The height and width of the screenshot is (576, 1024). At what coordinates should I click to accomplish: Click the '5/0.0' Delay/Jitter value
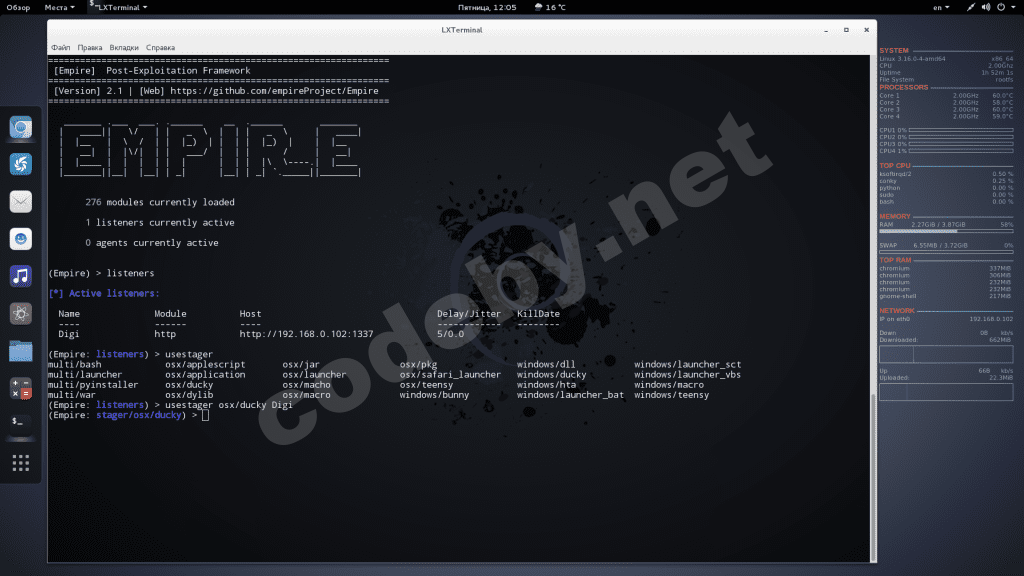coord(451,334)
